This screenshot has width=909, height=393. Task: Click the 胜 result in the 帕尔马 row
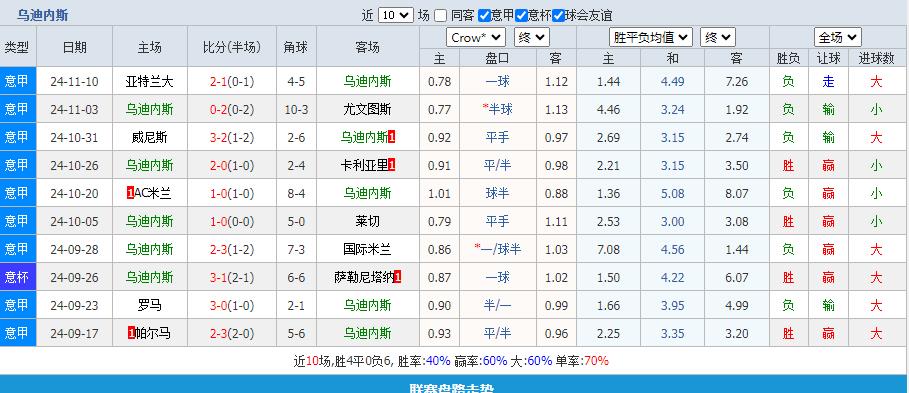click(788, 333)
